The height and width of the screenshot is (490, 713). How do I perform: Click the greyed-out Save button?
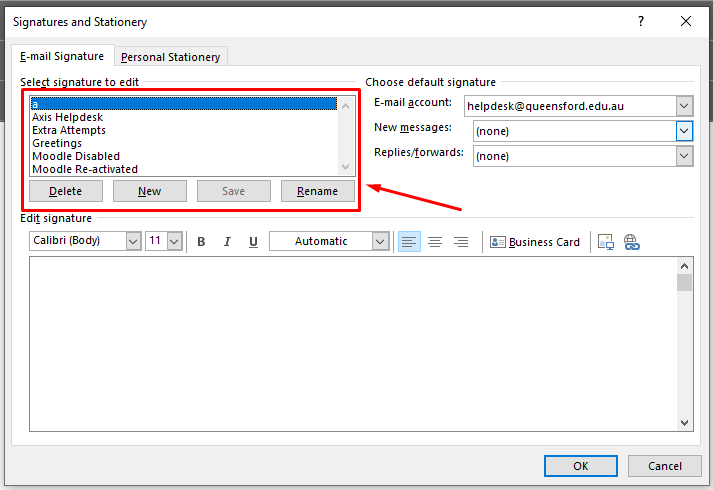[x=233, y=191]
